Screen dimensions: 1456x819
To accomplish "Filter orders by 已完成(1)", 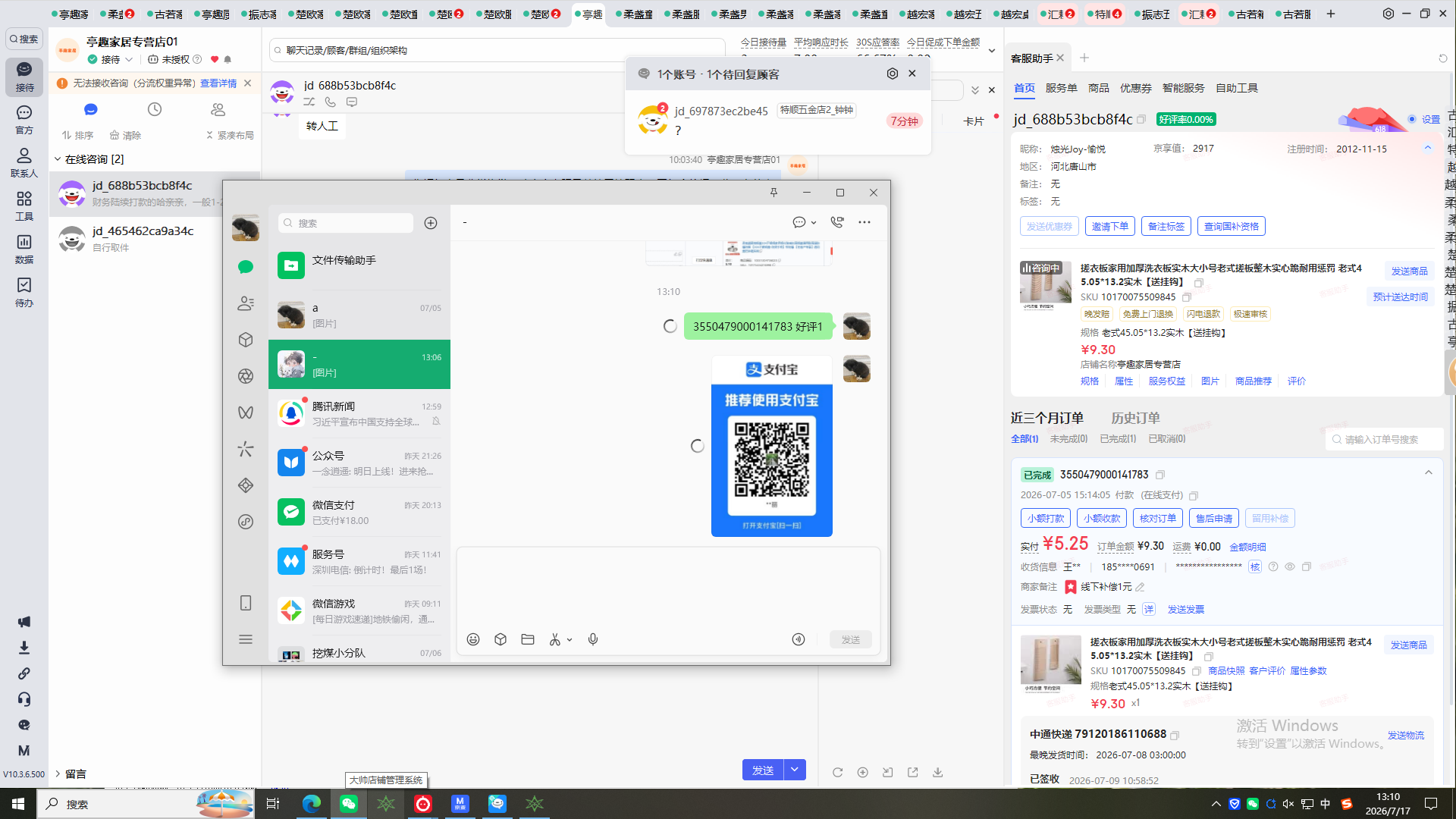I will click(x=1118, y=439).
